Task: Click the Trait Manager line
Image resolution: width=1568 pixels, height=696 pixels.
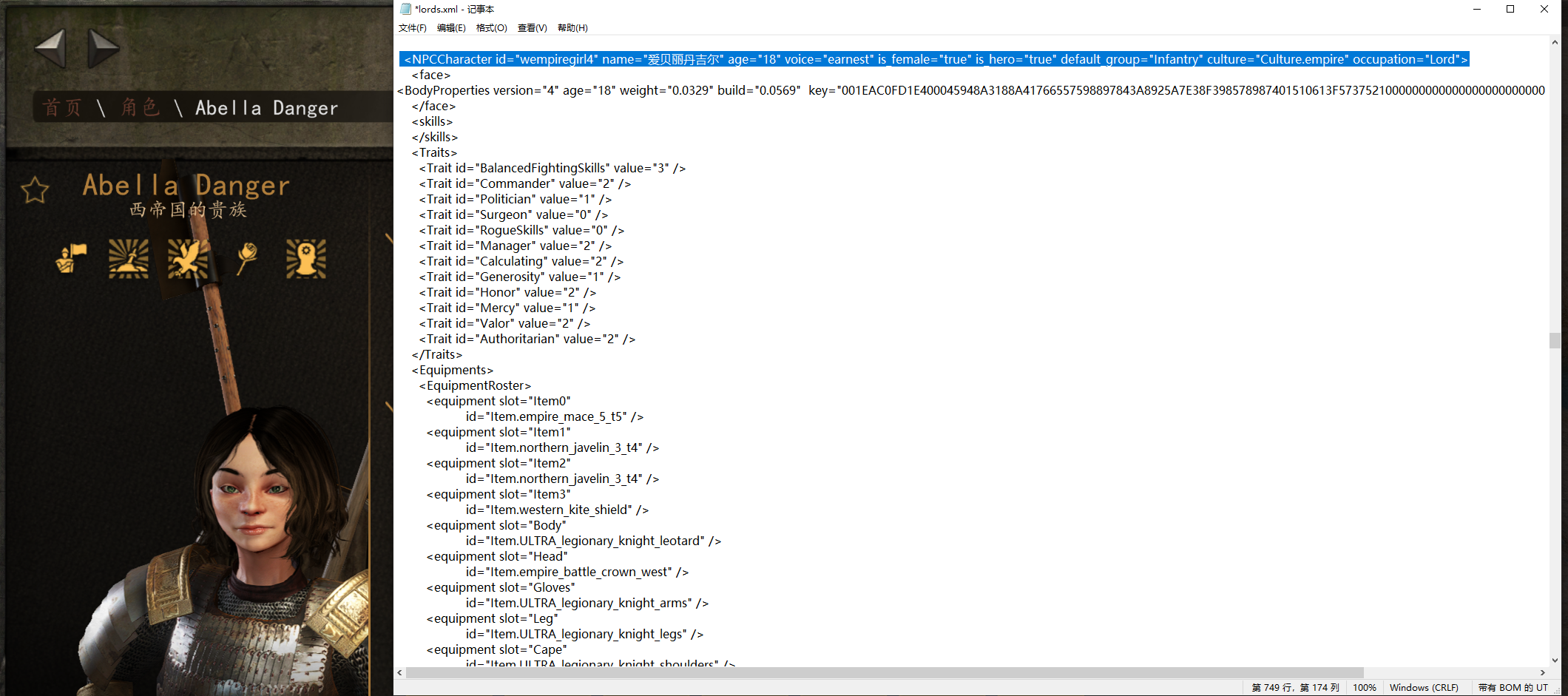Action: click(x=516, y=246)
